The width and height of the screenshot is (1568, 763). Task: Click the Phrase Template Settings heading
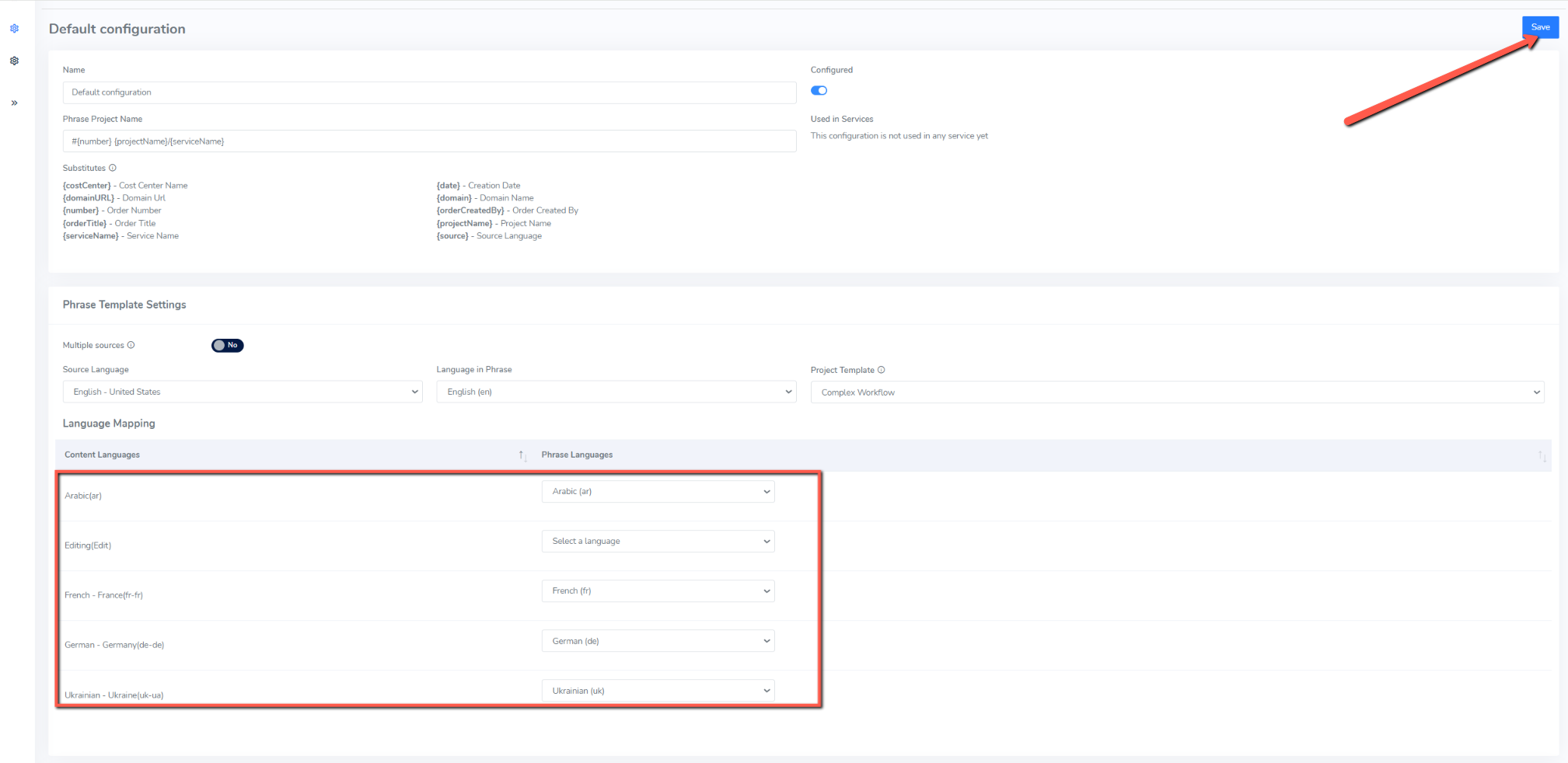pyautogui.click(x=124, y=305)
